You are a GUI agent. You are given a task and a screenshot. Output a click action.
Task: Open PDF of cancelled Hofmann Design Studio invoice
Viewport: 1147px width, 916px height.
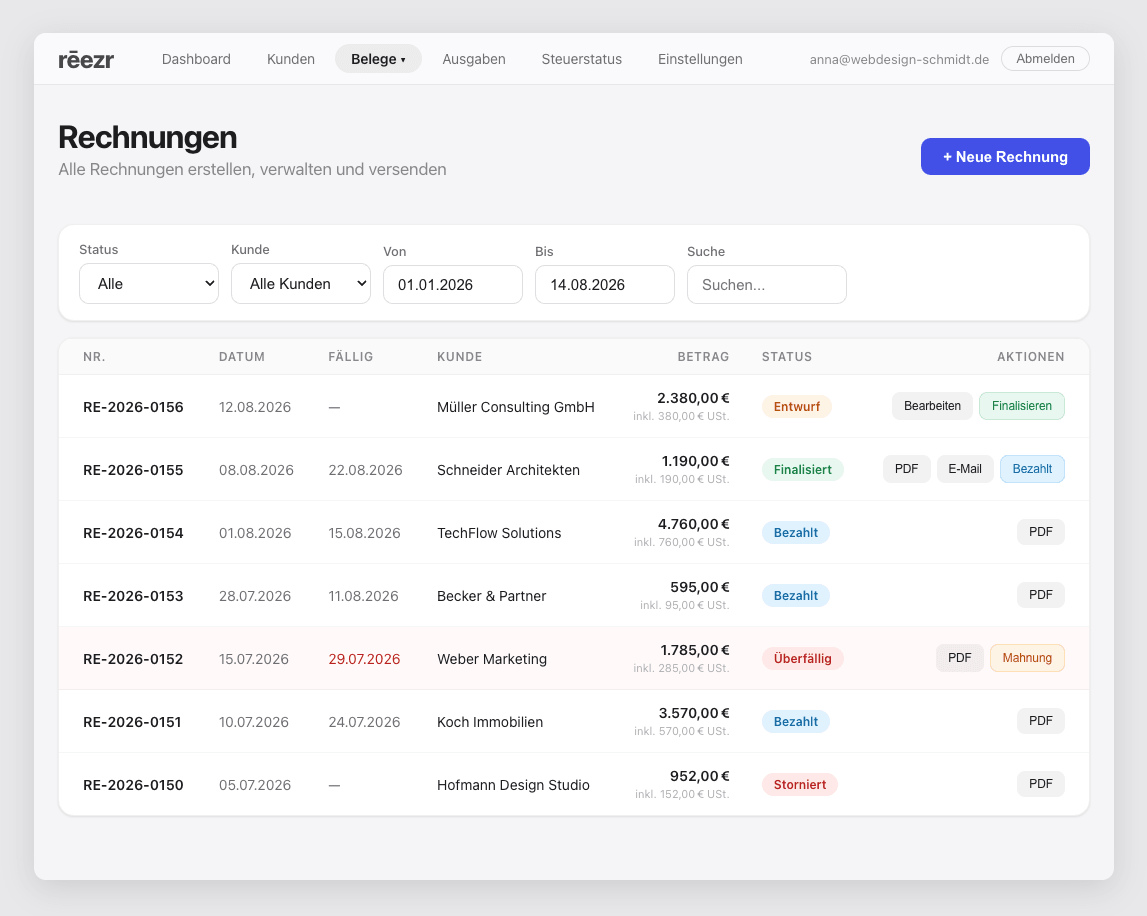pos(1040,784)
